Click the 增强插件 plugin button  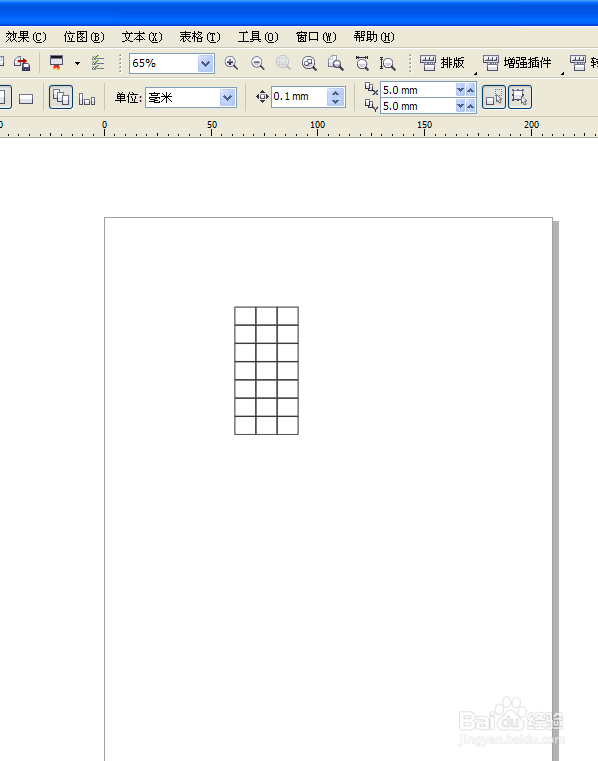coord(517,63)
